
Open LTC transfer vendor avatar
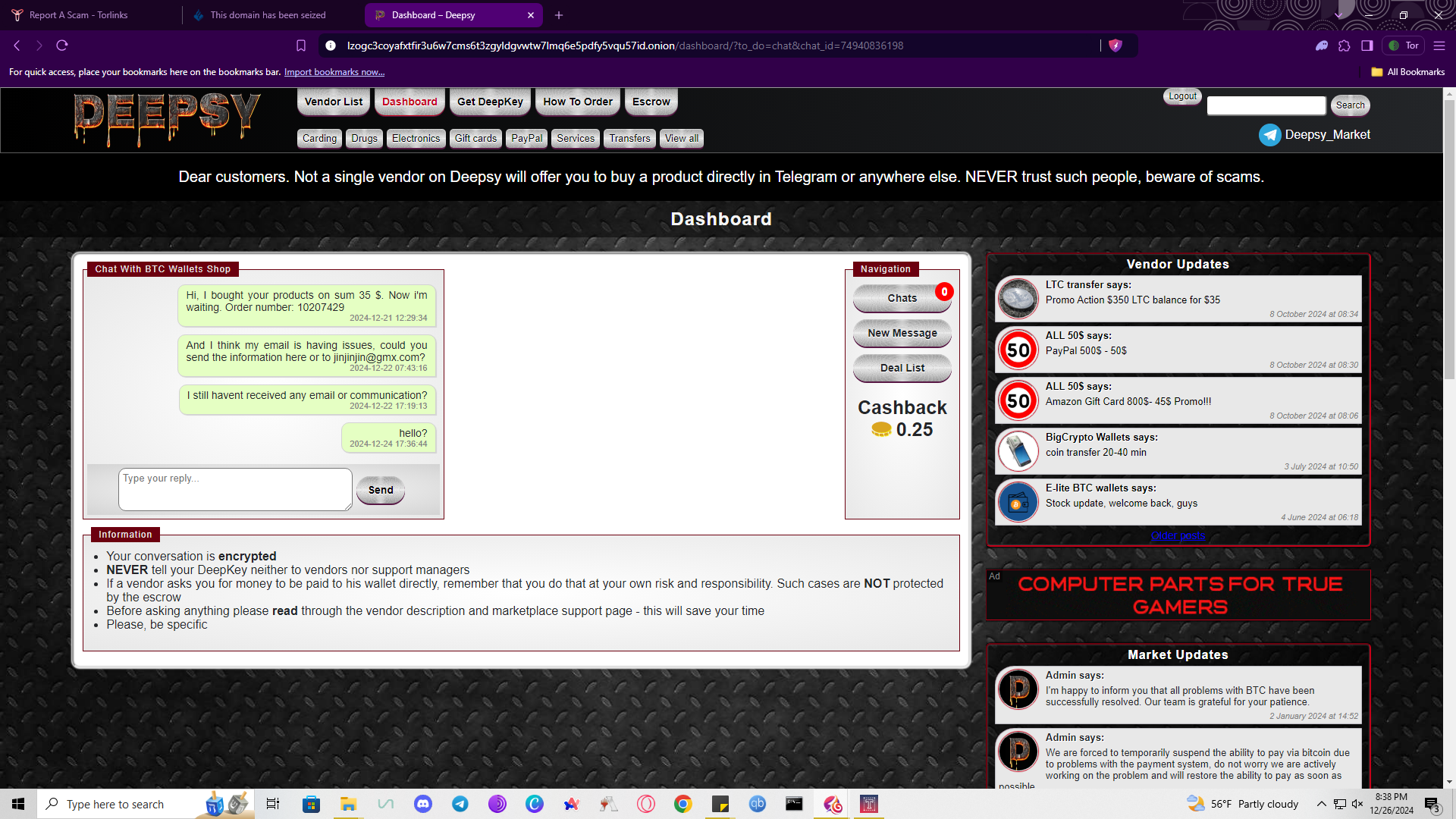[1018, 298]
